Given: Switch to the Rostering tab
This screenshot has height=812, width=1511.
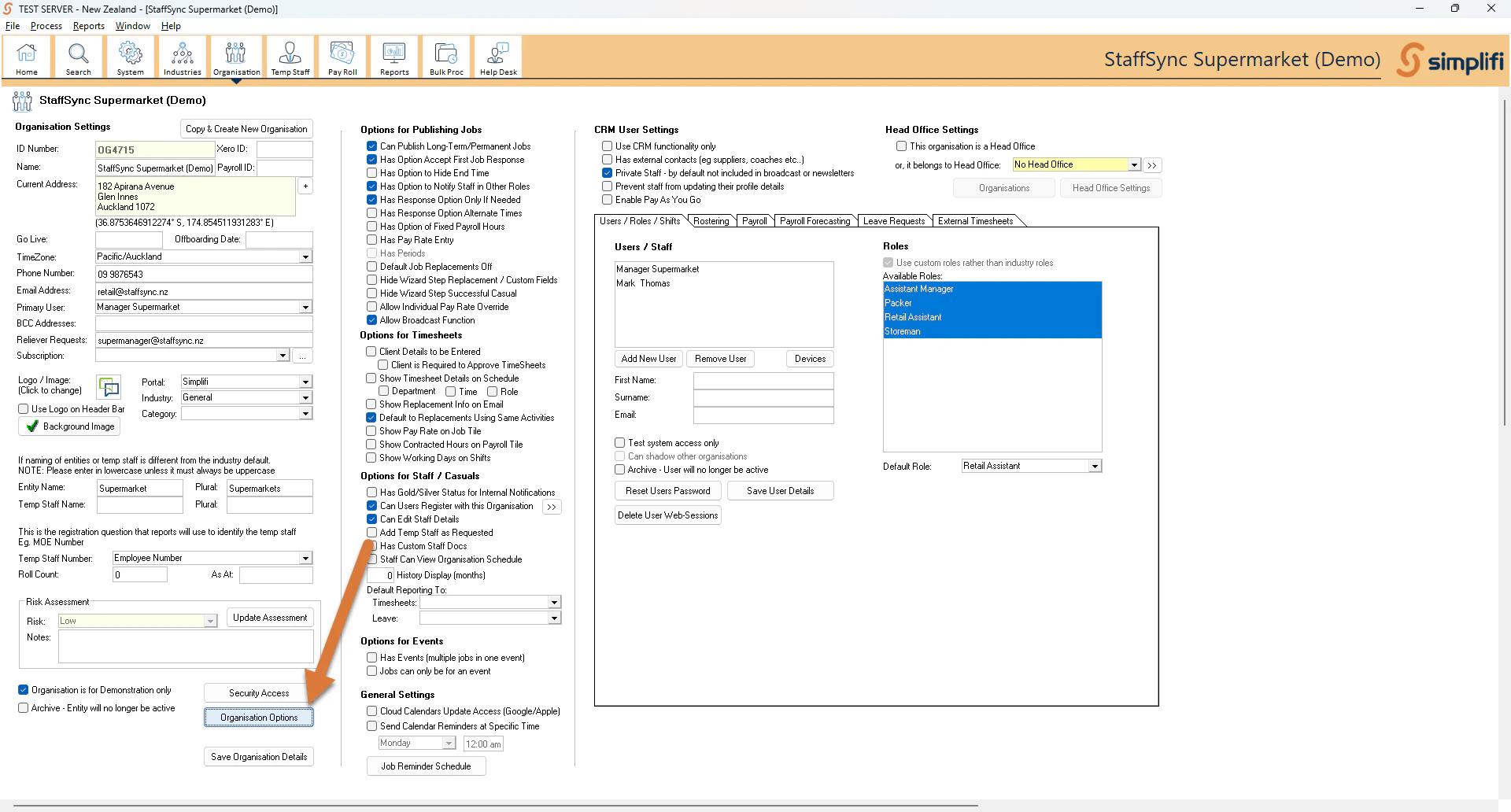Looking at the screenshot, I should point(711,221).
